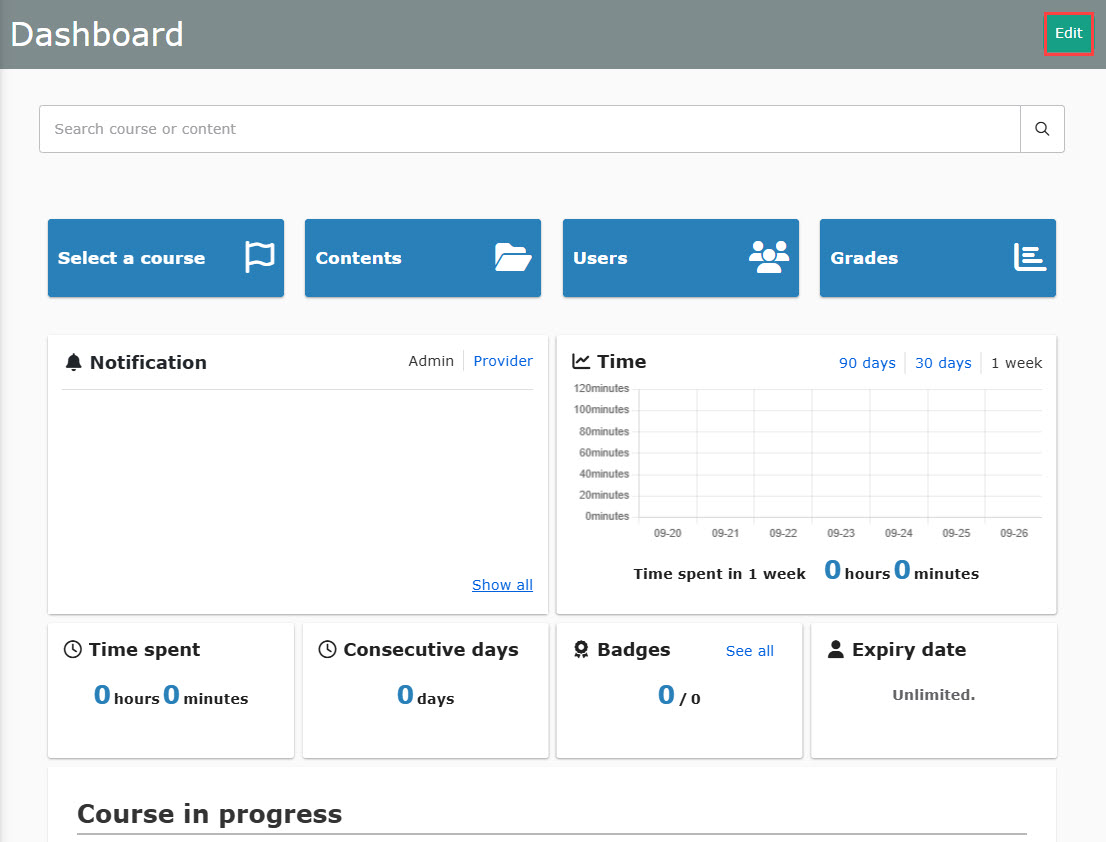Click the clock icon beside Time spent
Screen dimensions: 1106x842
[x=73, y=650]
